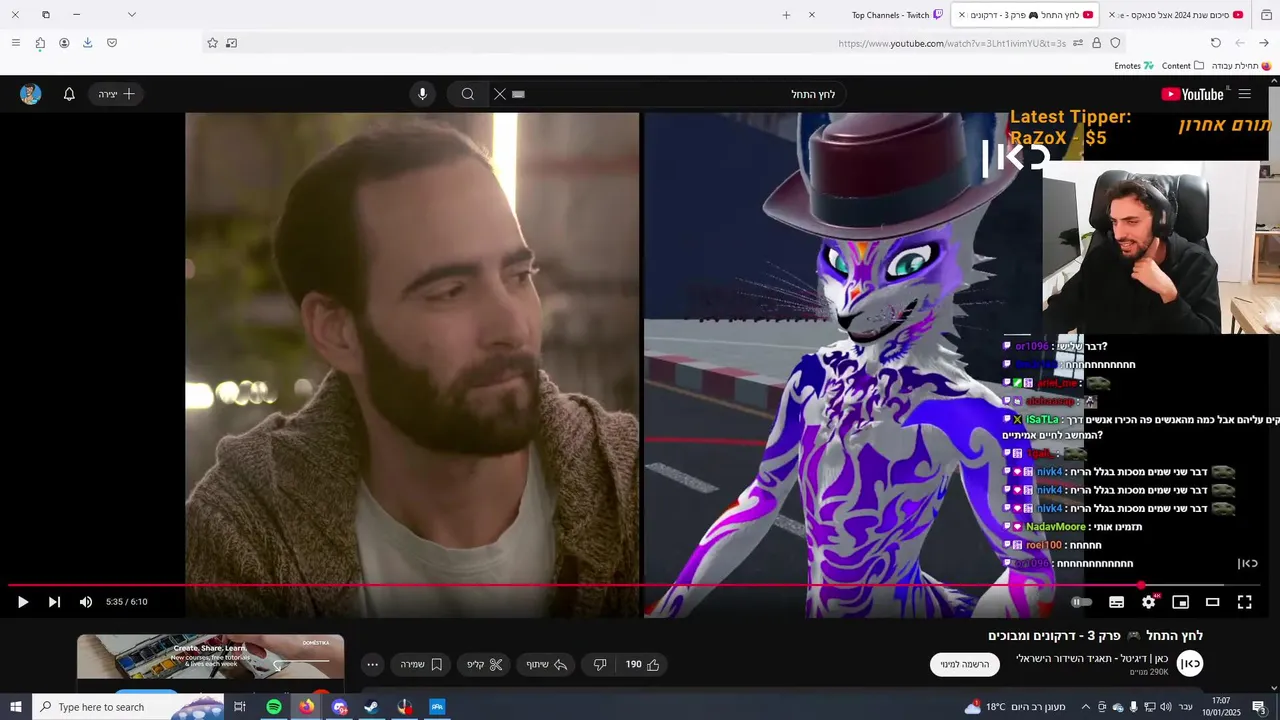Click the page scrollbar down arrow
Viewport: 1280px width, 720px height.
(x=1272, y=687)
